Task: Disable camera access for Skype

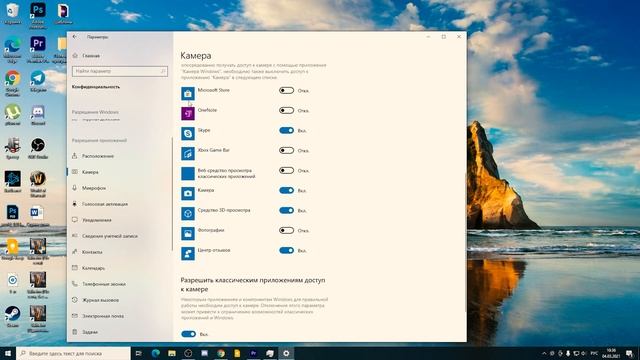Action: (x=286, y=130)
